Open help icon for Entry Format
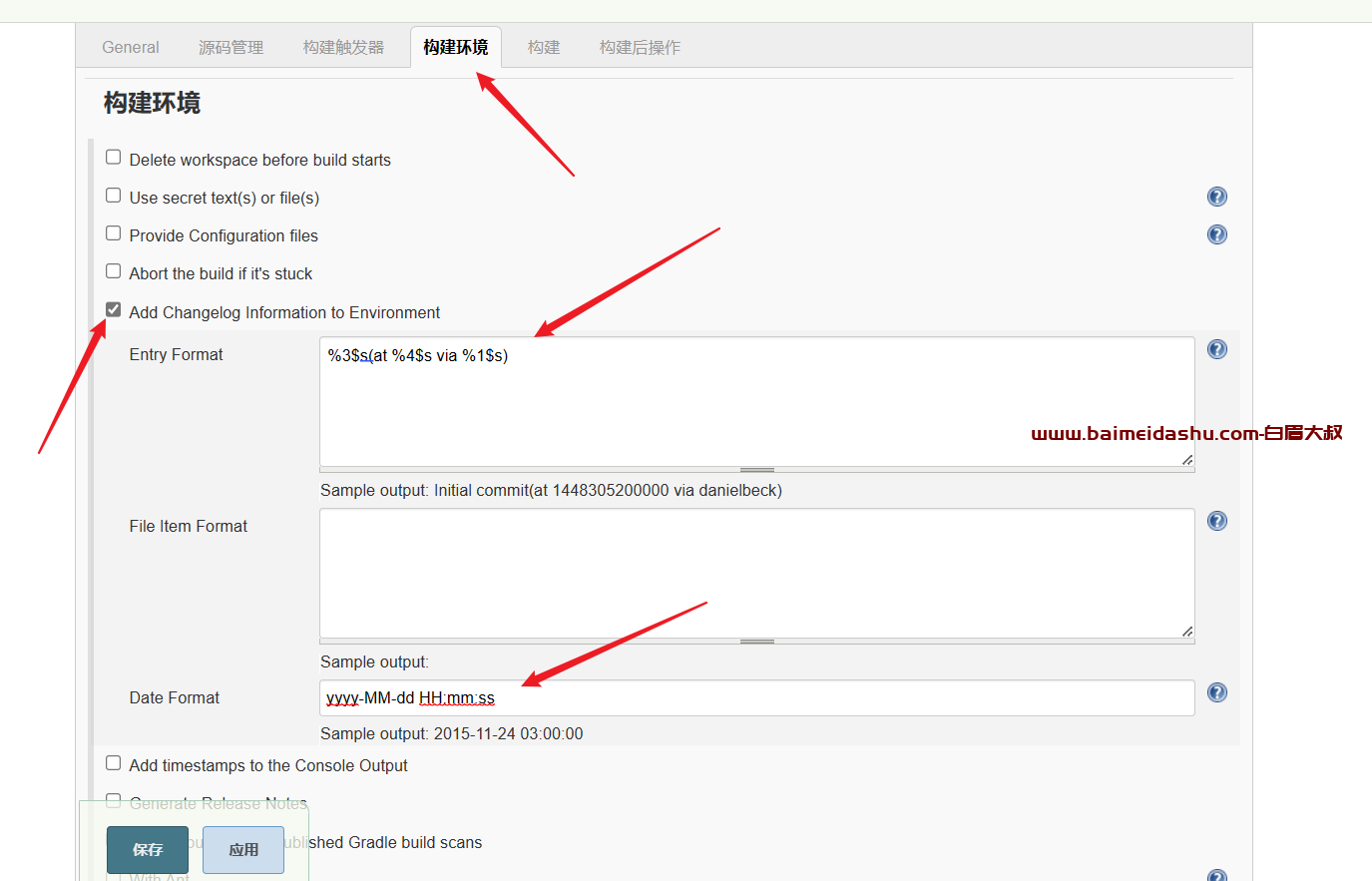This screenshot has height=881, width=1372. (x=1216, y=349)
